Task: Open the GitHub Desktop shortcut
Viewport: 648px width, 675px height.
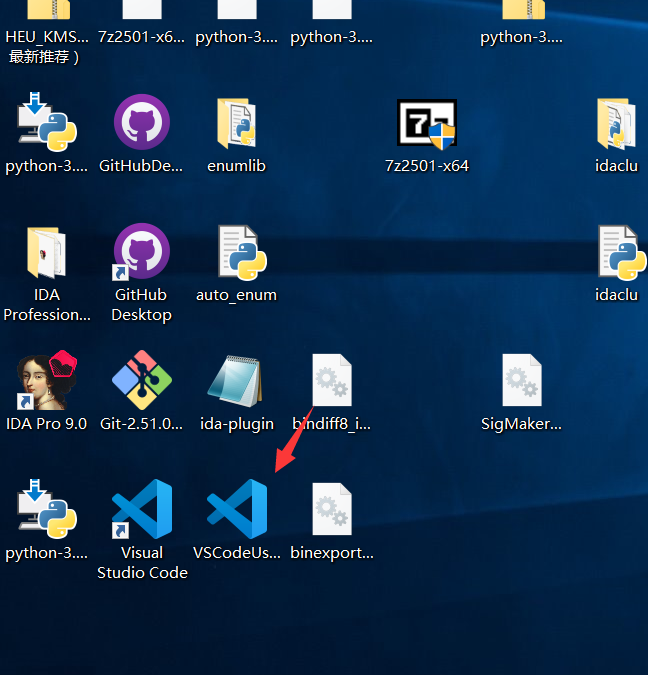Action: click(x=142, y=252)
